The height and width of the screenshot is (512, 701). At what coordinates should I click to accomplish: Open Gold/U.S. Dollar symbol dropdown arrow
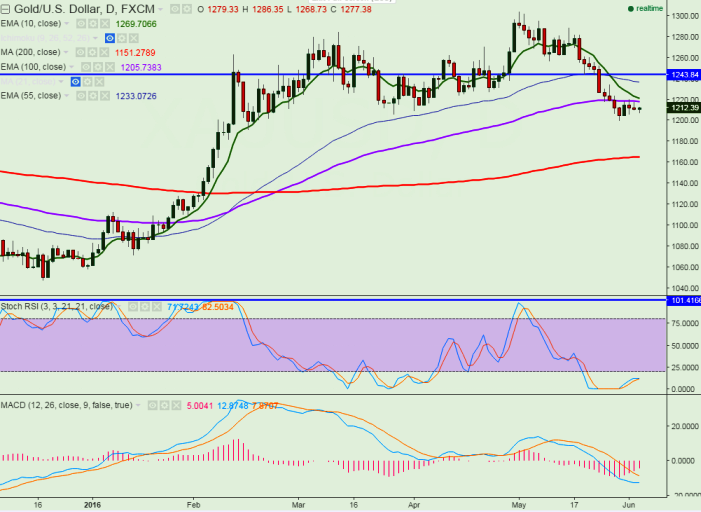160,9
